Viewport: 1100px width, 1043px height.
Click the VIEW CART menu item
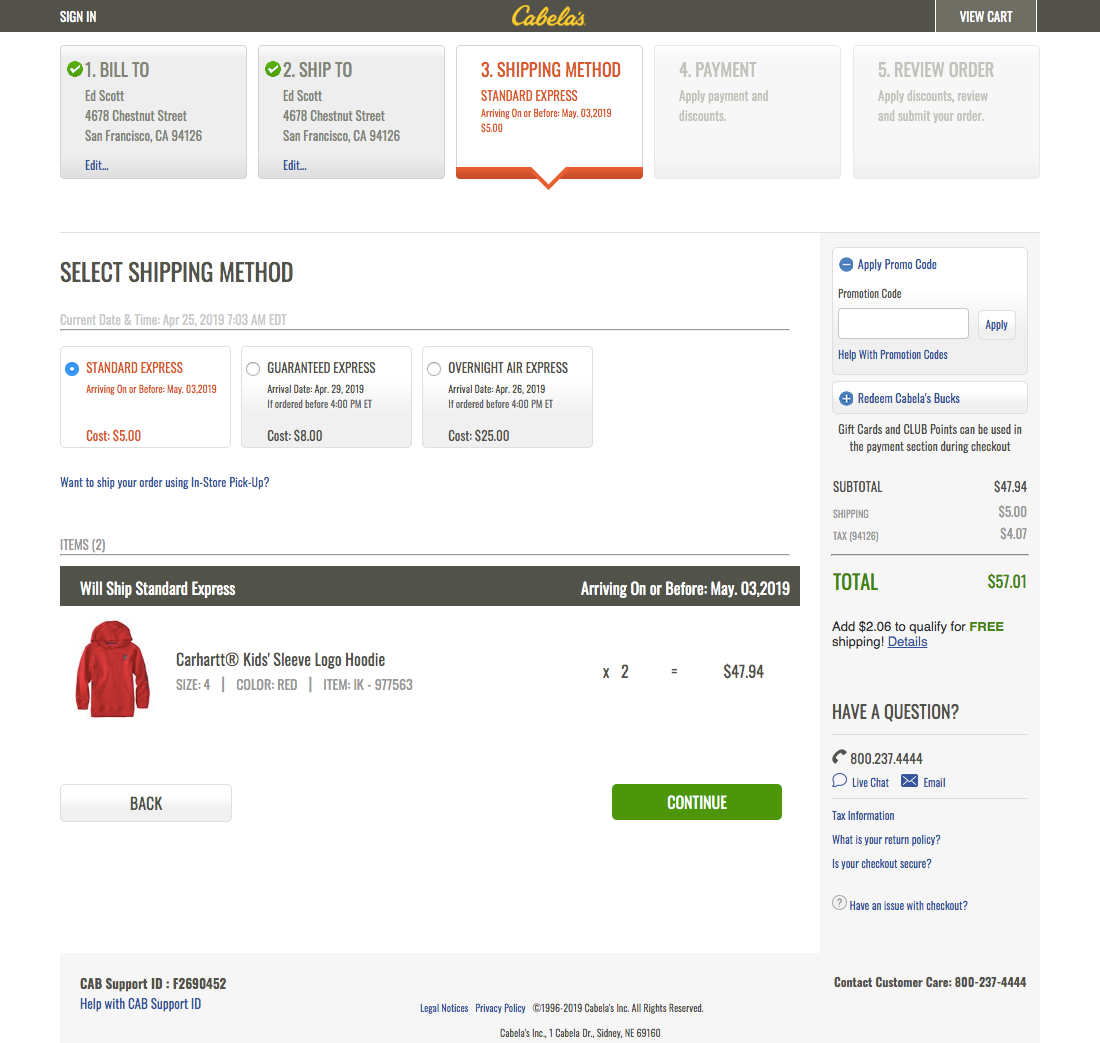tap(985, 15)
